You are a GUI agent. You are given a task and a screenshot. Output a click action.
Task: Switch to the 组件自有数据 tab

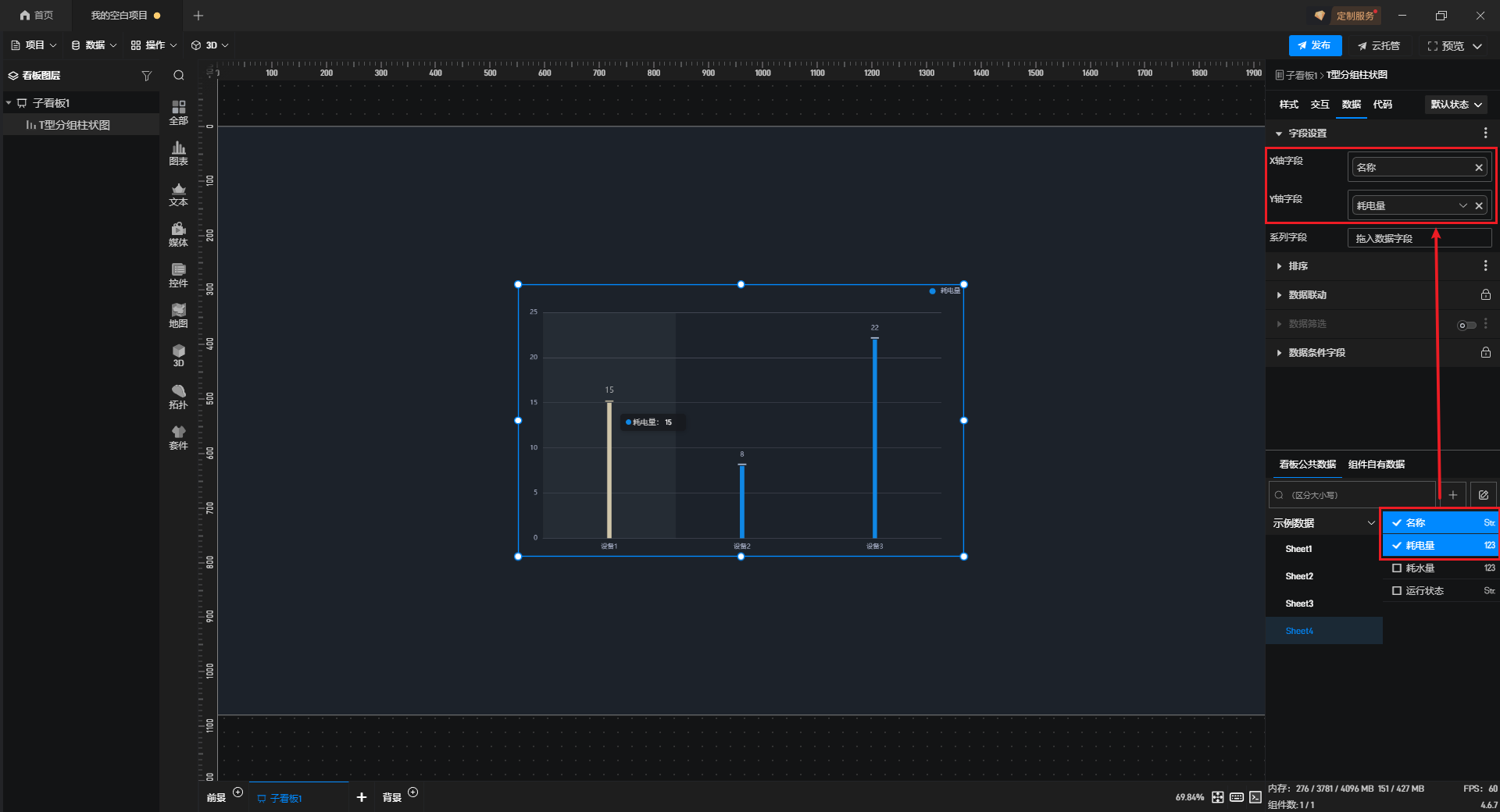point(1376,465)
